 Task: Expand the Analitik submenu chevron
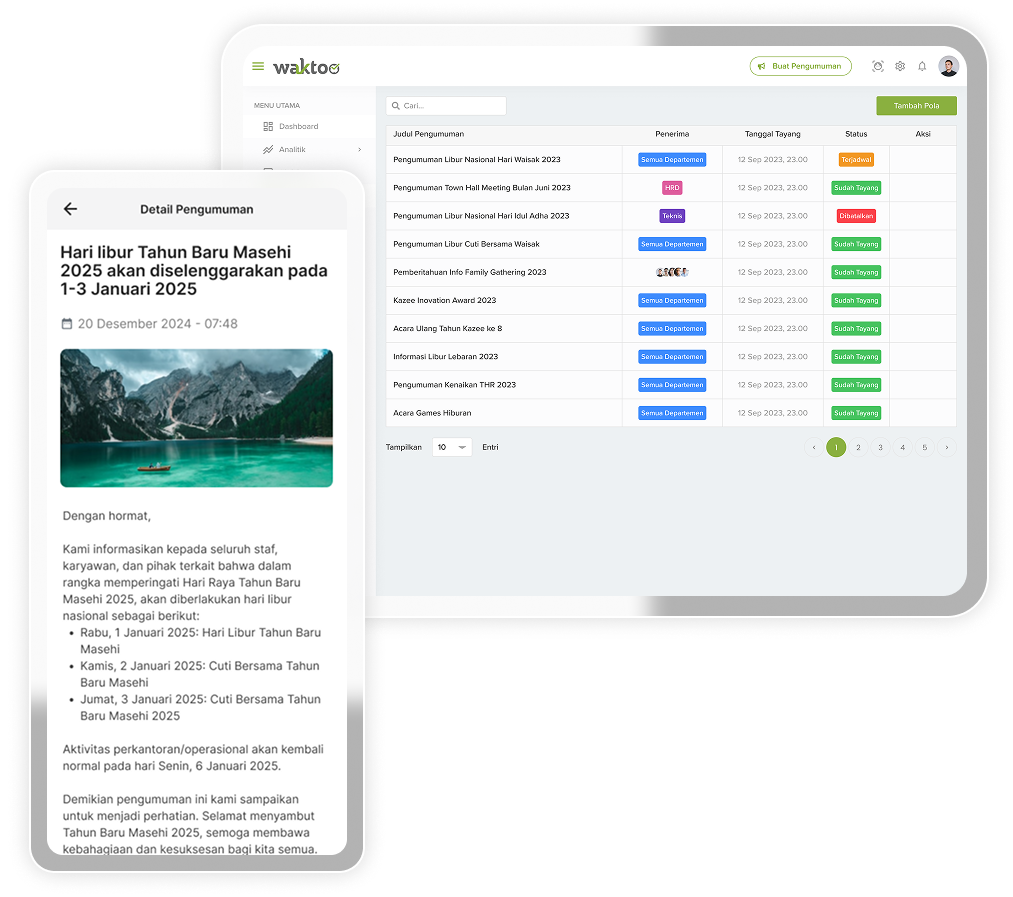coord(359,150)
